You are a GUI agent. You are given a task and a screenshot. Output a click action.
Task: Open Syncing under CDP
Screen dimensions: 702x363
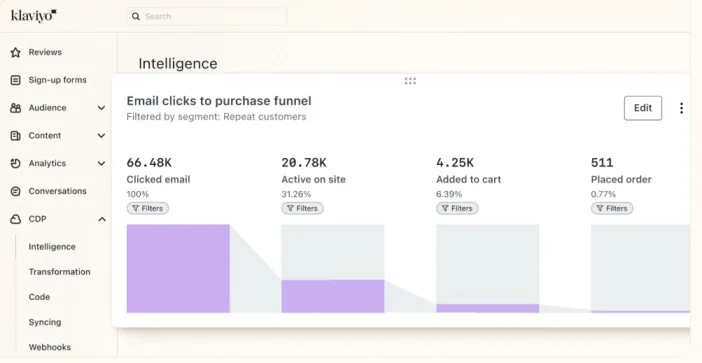click(45, 322)
